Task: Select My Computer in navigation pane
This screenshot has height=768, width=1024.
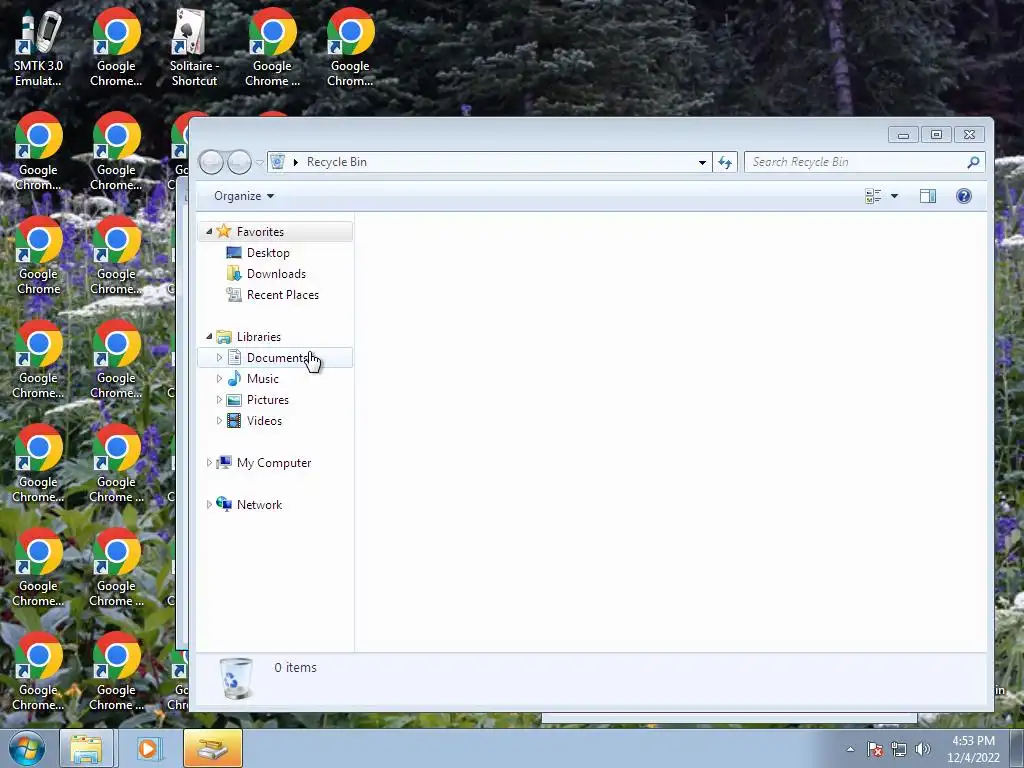Action: (x=274, y=463)
